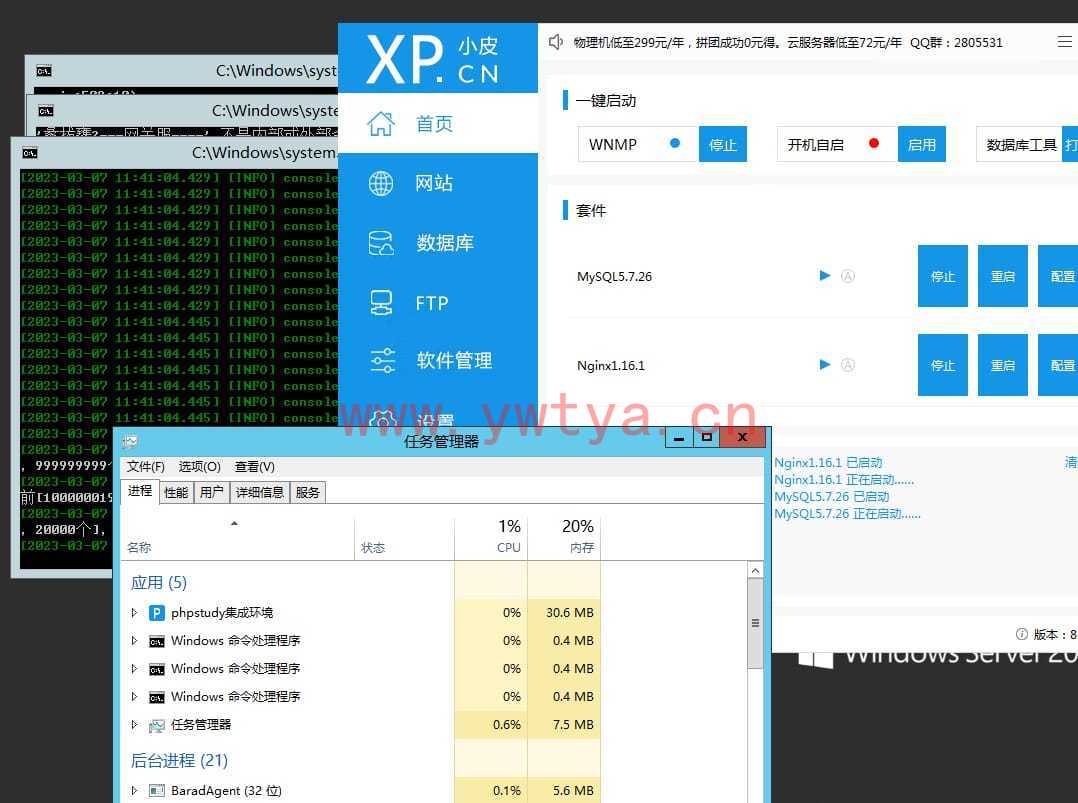
Task: Sort processes by the 内存 column header
Action: point(564,536)
